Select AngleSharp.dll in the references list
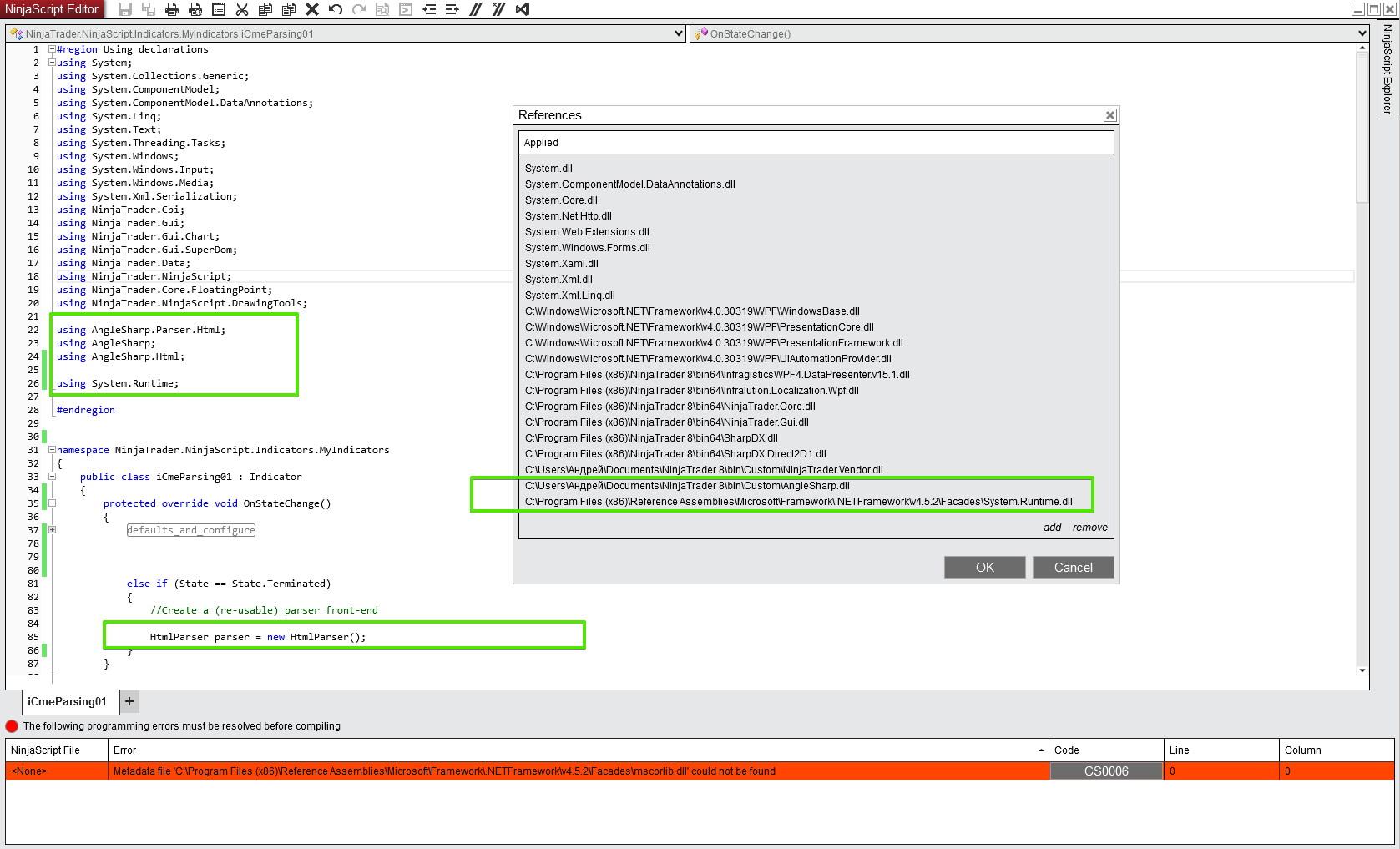Image resolution: width=1400 pixels, height=849 pixels. 687,486
